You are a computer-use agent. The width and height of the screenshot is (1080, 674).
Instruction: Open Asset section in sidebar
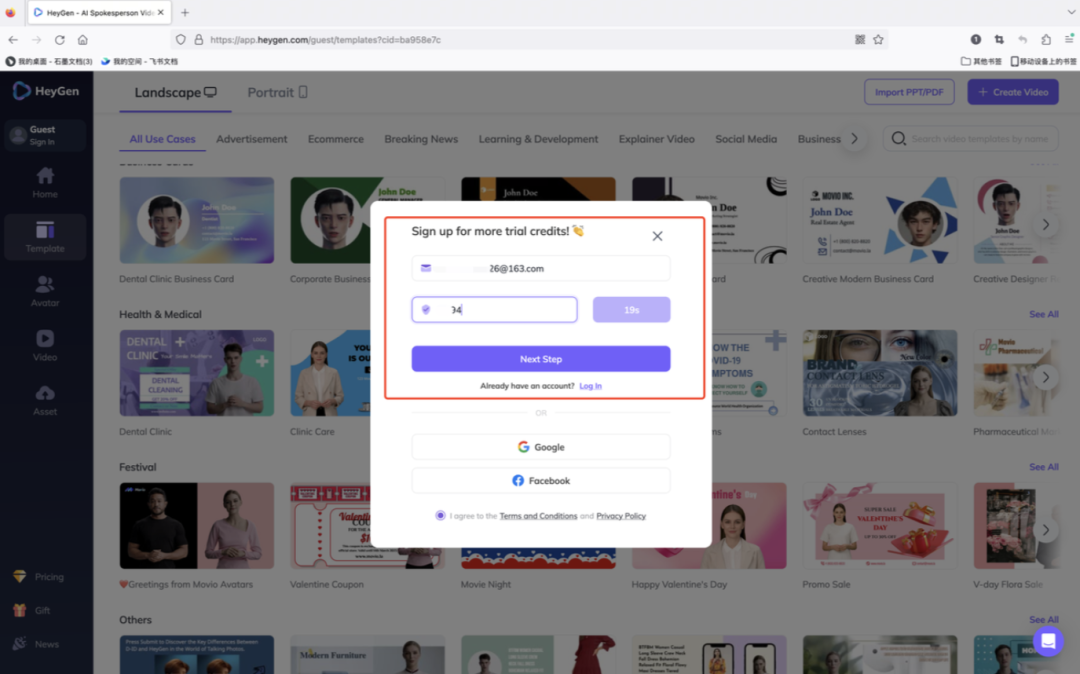click(x=45, y=400)
